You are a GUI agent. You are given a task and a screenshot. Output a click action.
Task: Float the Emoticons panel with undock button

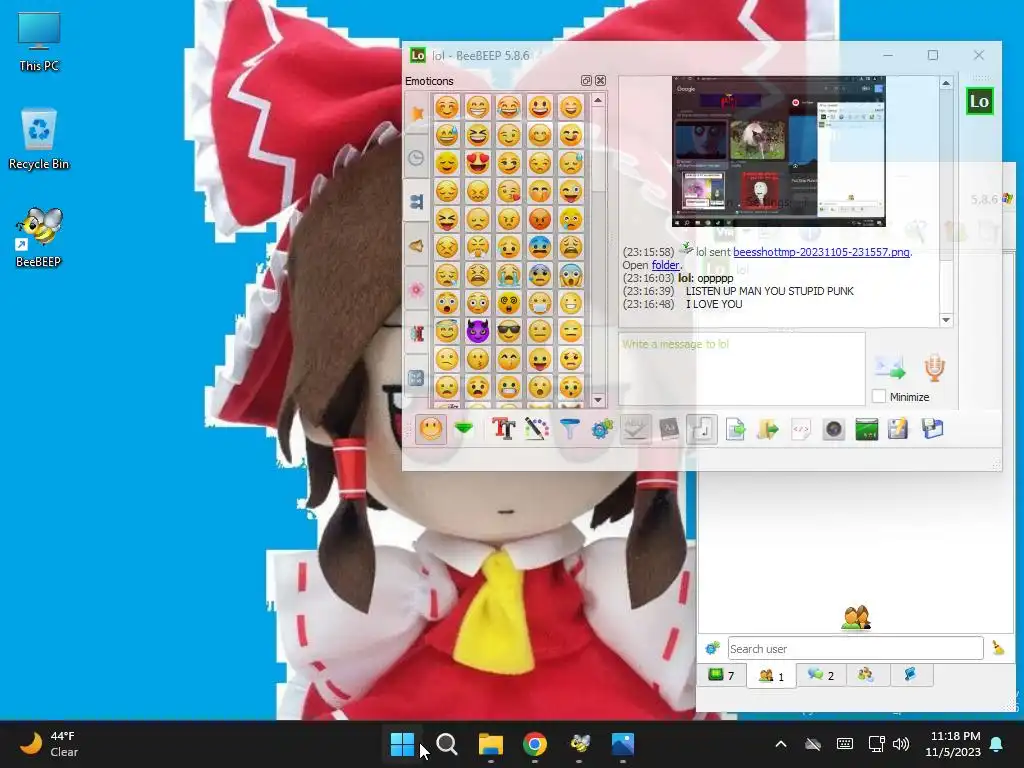point(586,80)
